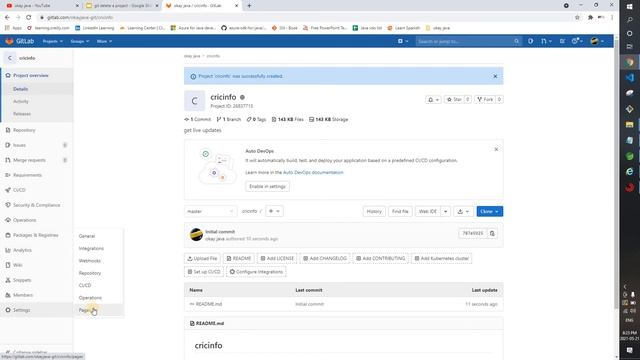Open the Groups menu in GitLab navbar
The height and width of the screenshot is (360, 640).
(x=80, y=41)
